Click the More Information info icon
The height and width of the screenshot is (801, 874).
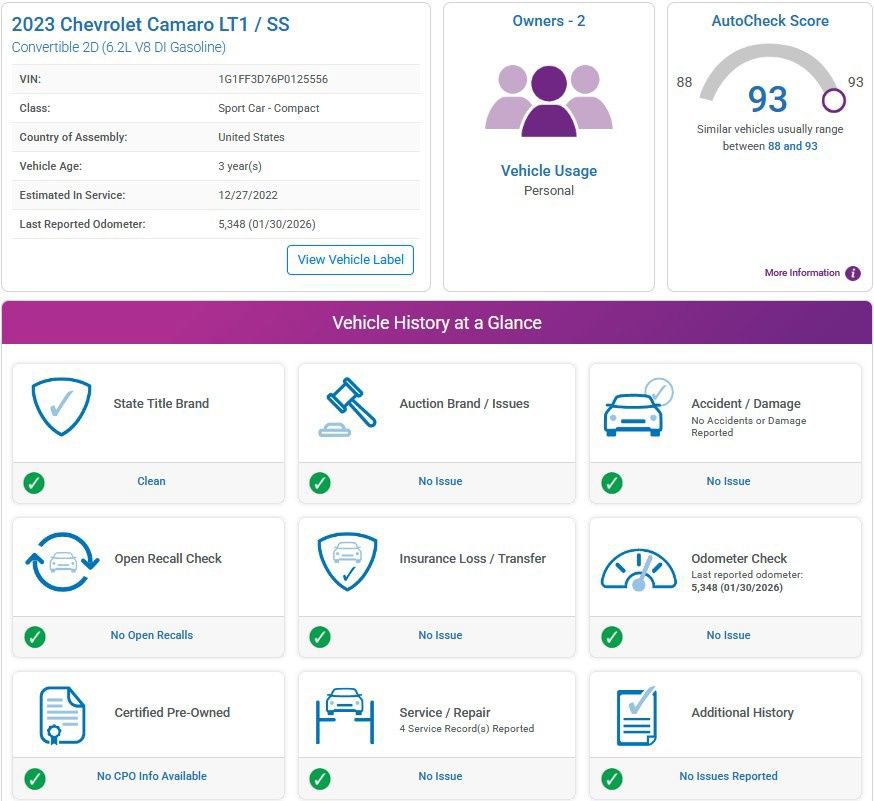[852, 273]
